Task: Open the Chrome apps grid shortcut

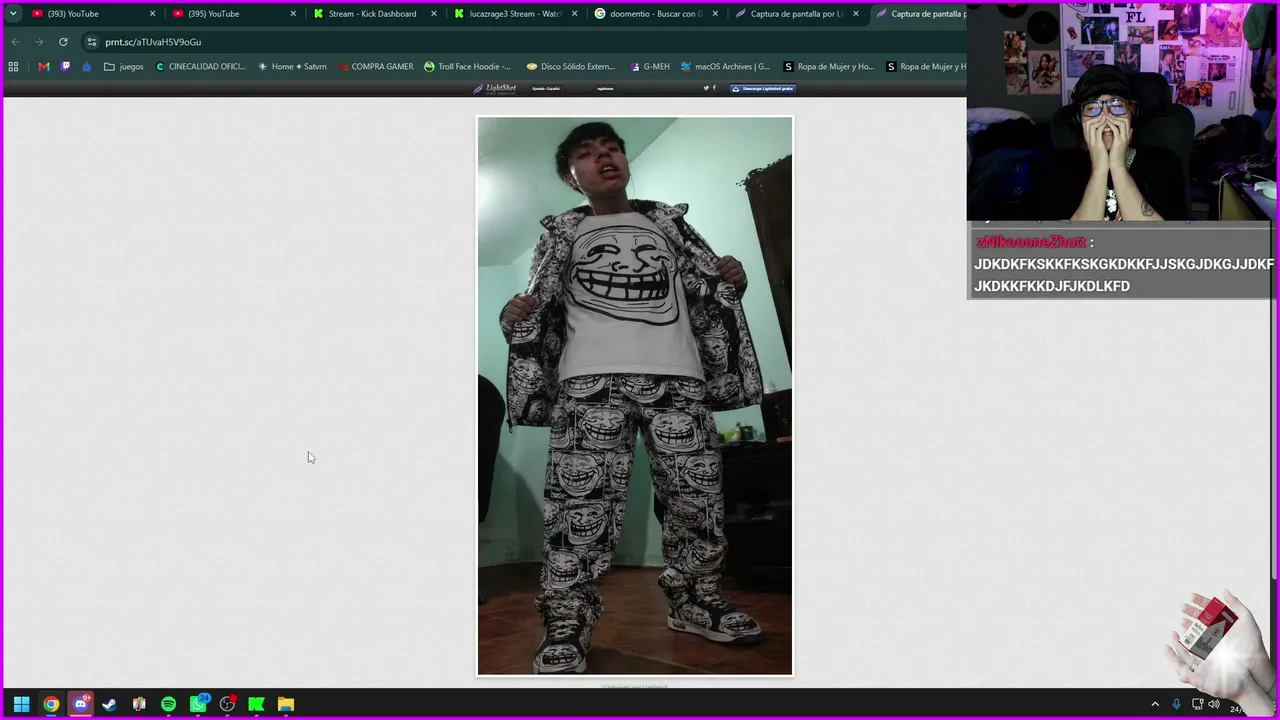Action: tap(13, 67)
